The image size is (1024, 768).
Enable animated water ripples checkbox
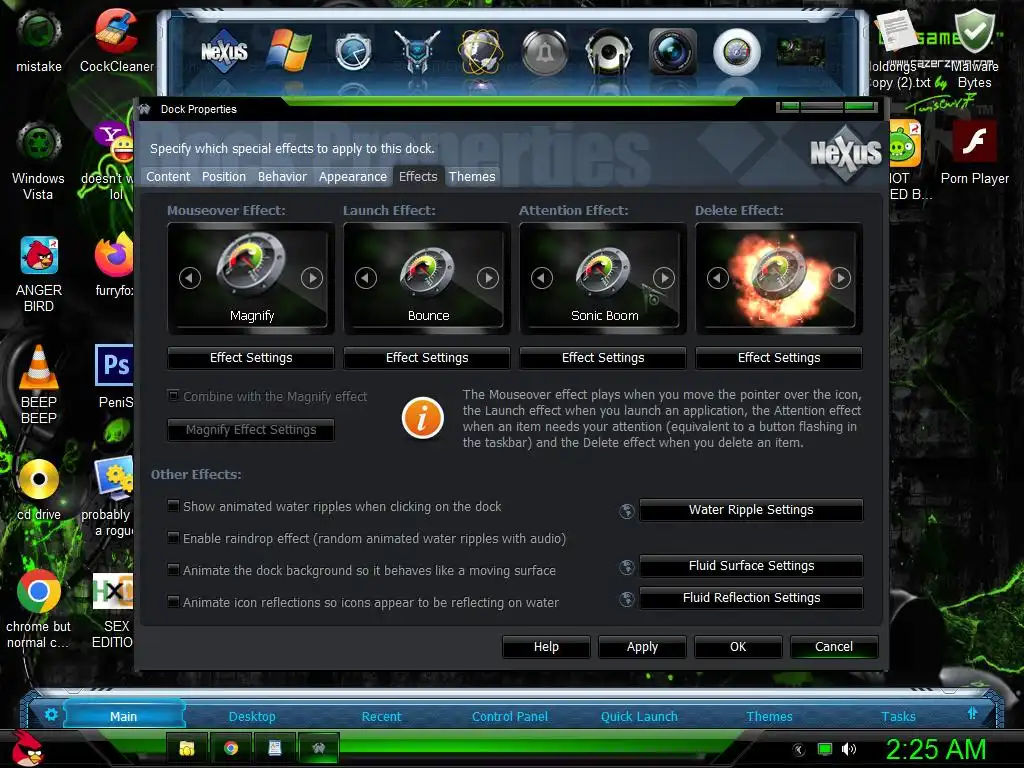173,505
